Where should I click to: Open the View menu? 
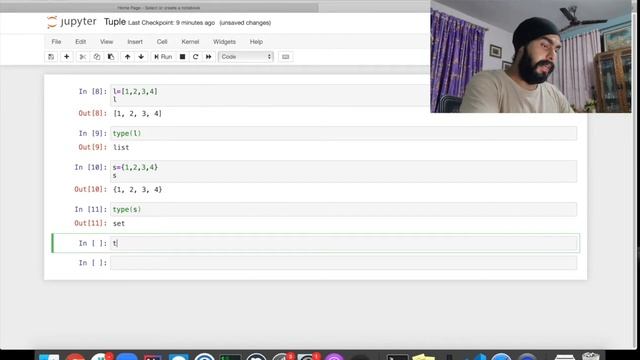107,42
